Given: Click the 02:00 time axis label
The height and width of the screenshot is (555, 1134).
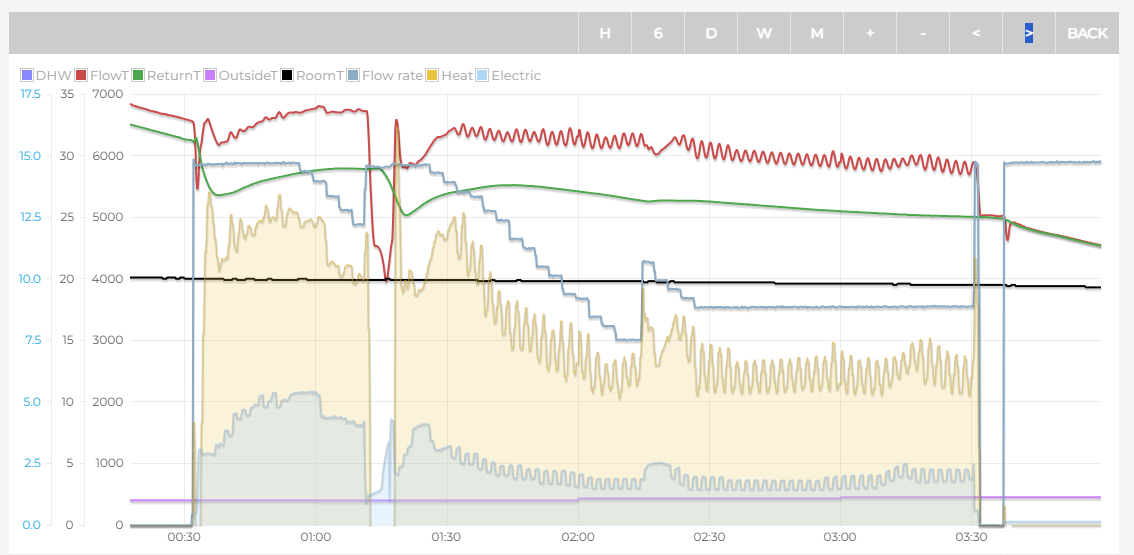Looking at the screenshot, I should pyautogui.click(x=578, y=537).
